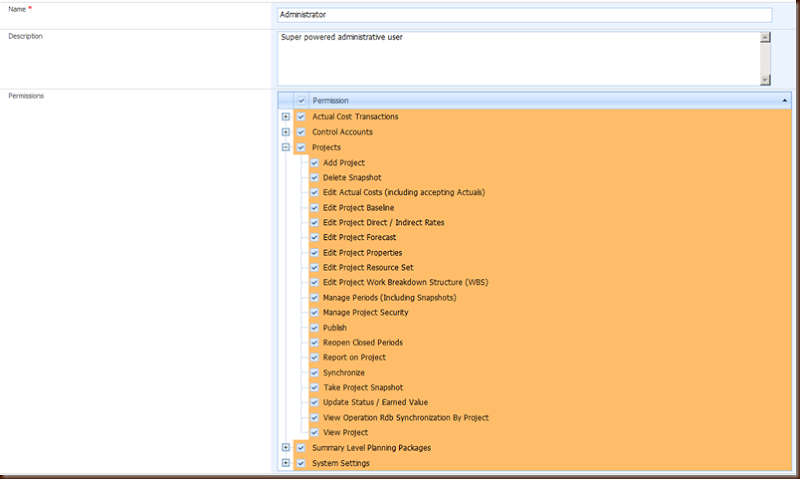Expand the System Settings node
Viewport: 800px width, 479px height.
click(x=286, y=463)
